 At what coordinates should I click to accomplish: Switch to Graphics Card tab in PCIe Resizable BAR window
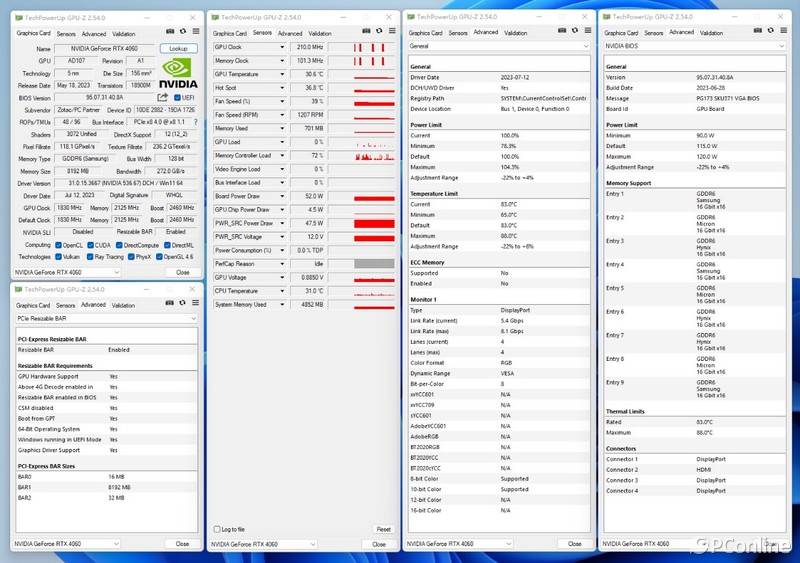(33, 305)
